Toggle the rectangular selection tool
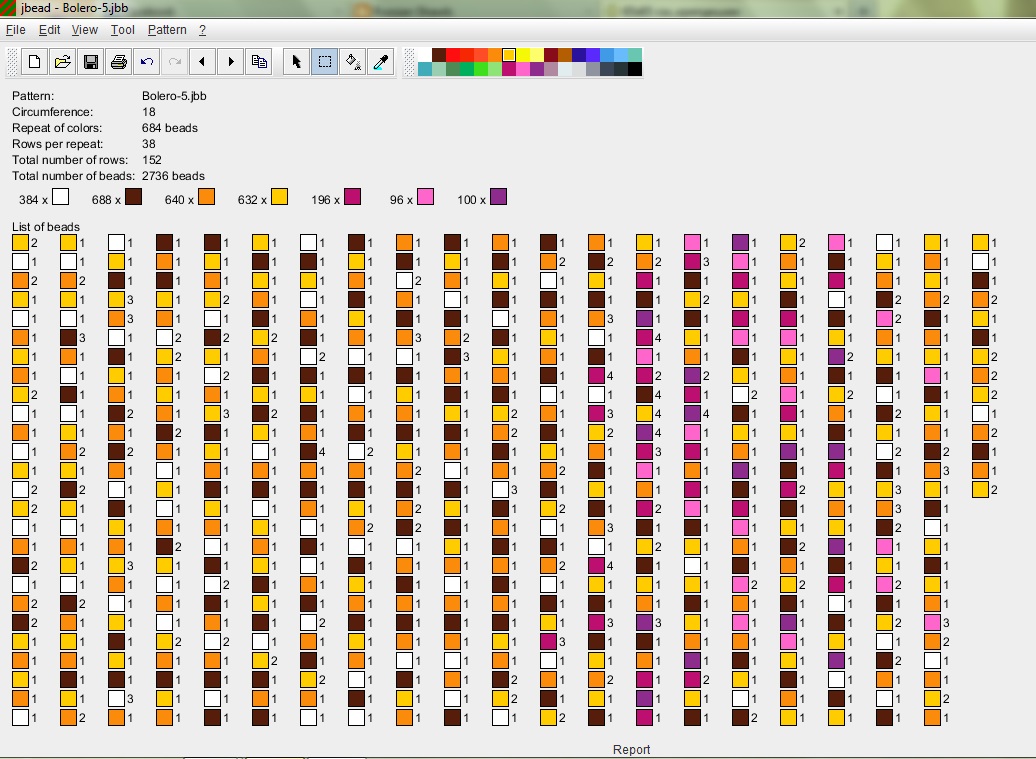 tap(325, 62)
